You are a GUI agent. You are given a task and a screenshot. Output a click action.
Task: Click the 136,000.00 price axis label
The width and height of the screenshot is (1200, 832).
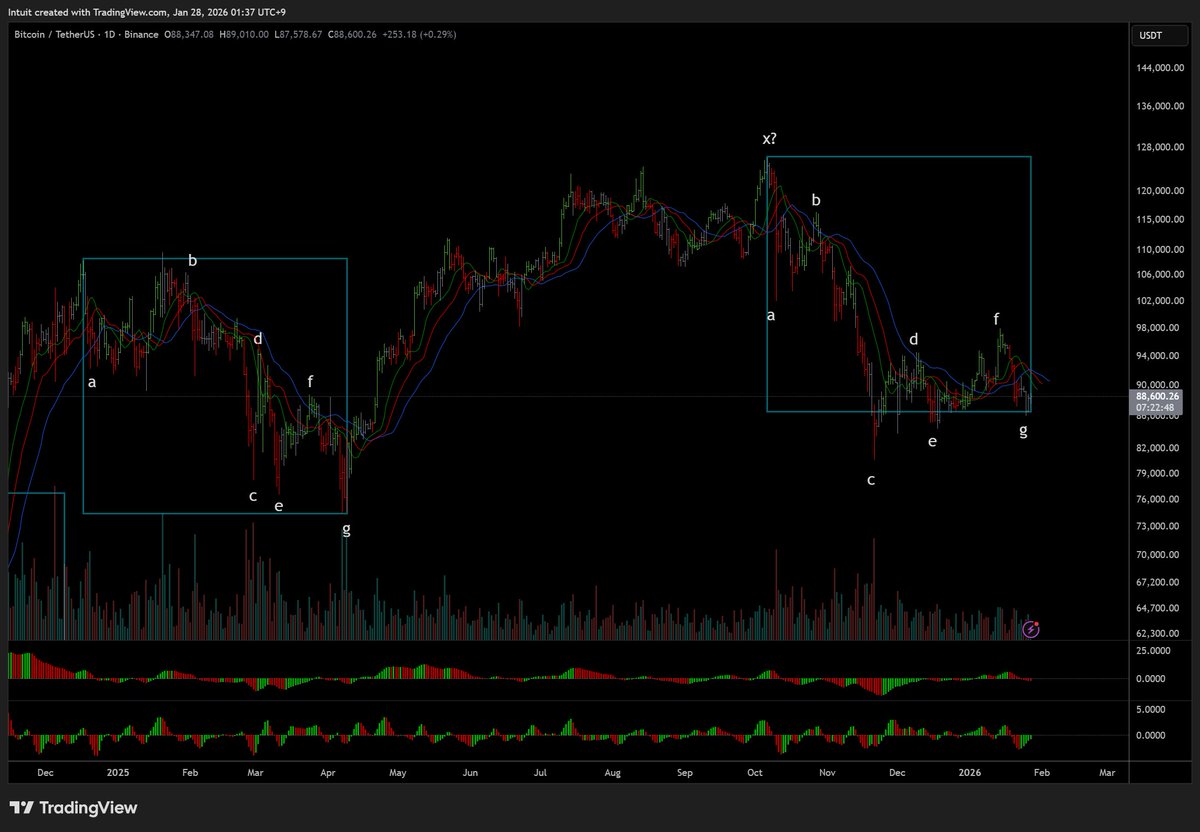pos(1160,106)
